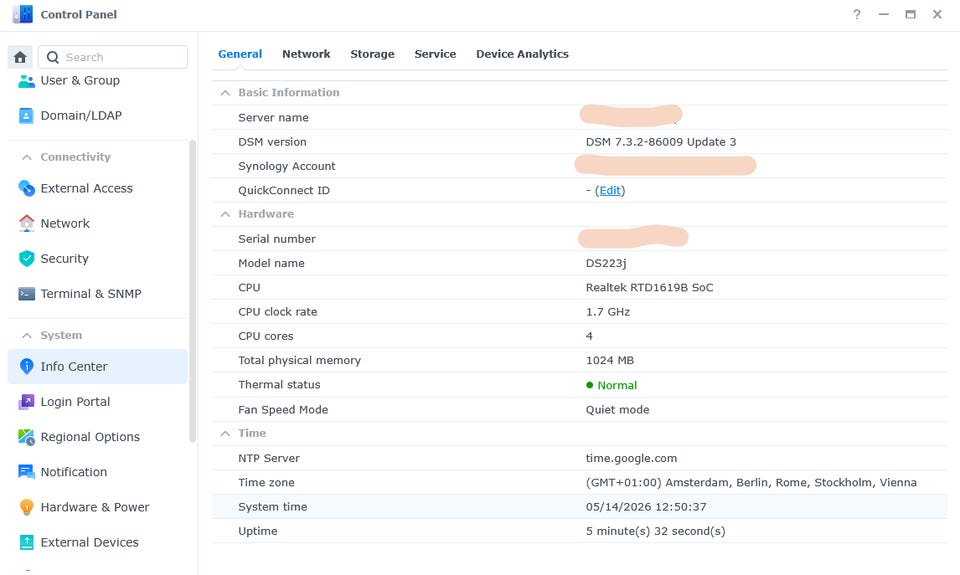Select the 05/14/2026 12:50:37 system time
This screenshot has width=960, height=575.
(x=646, y=507)
